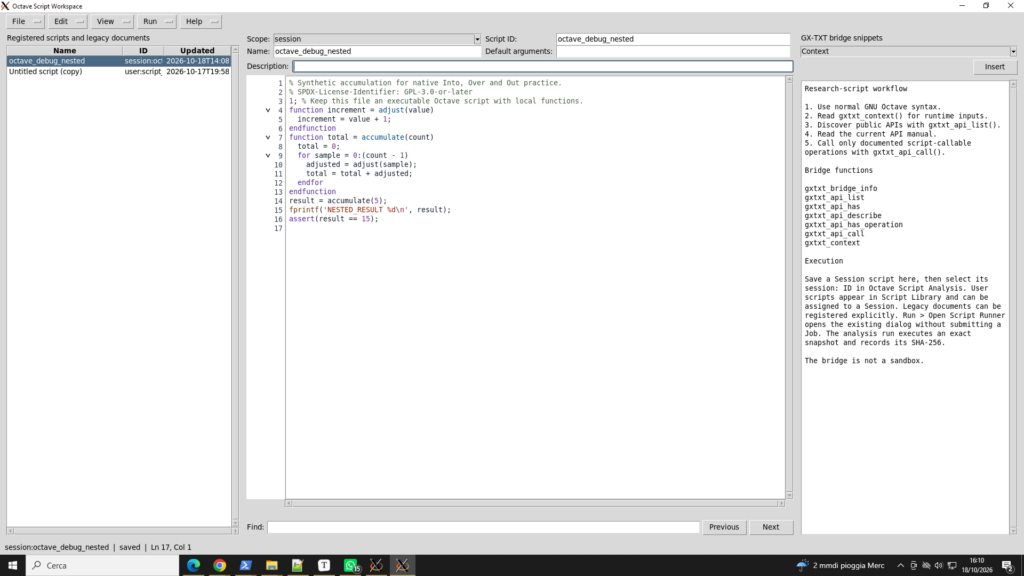
Task: Sort scripts by Updated column header
Action: [197, 50]
